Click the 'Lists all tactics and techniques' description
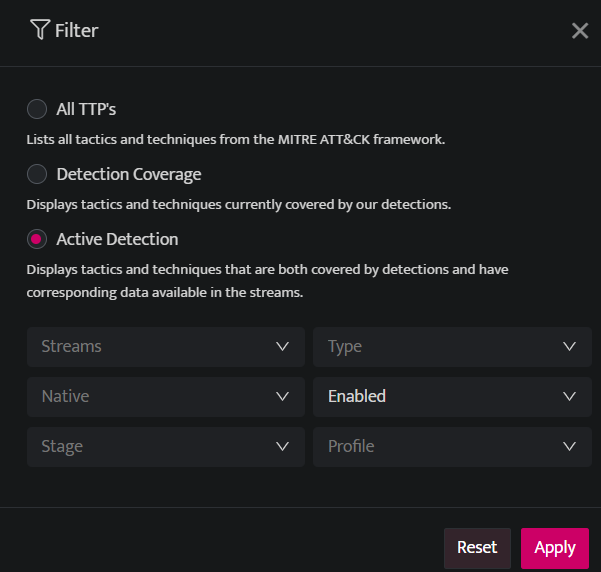The image size is (601, 572). [x=236, y=140]
